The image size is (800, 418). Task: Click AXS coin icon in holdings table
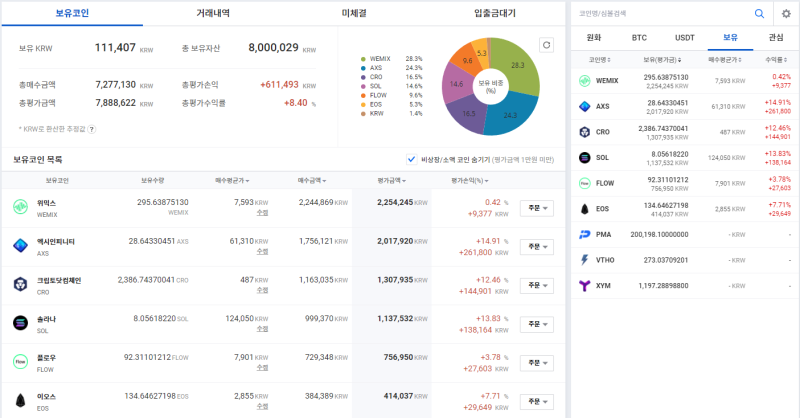coord(20,245)
